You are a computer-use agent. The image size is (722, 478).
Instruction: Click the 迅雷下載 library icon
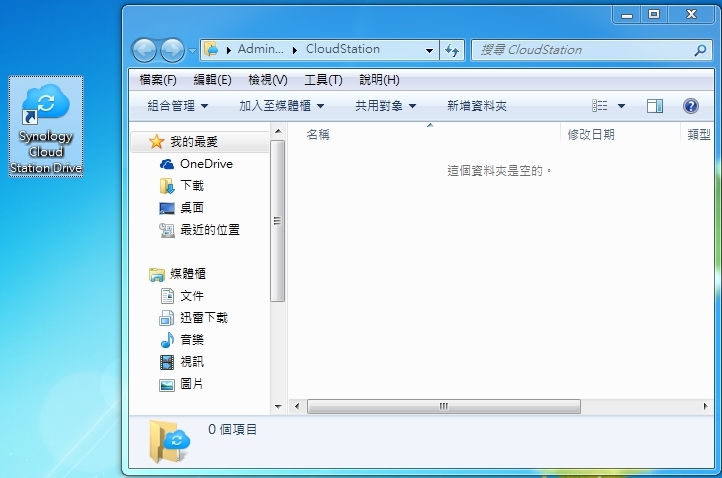167,318
